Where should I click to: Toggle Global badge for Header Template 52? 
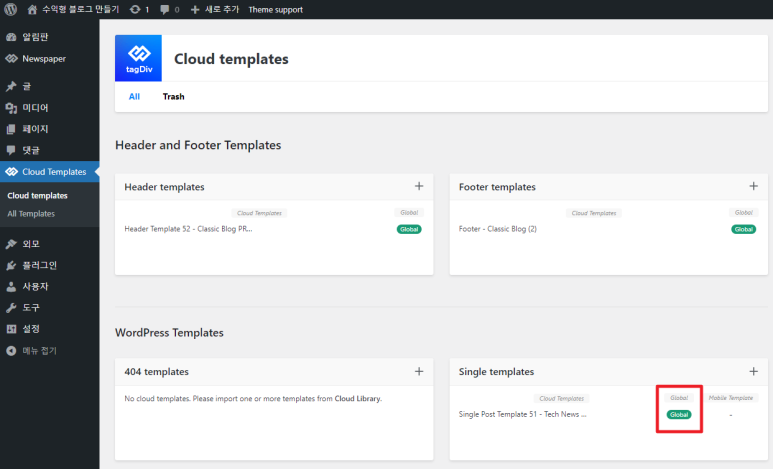pos(409,229)
